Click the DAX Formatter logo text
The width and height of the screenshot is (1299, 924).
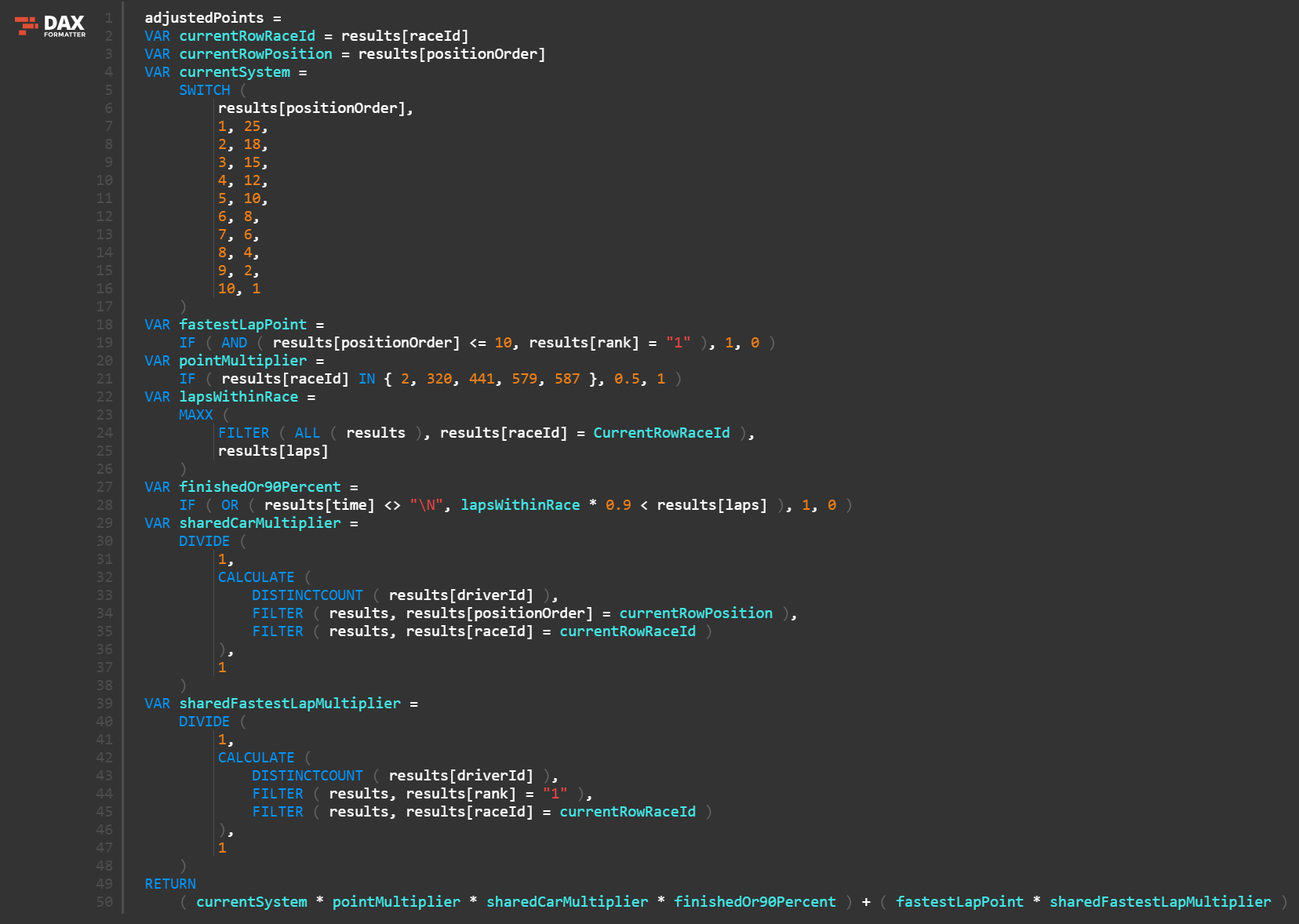coord(64,26)
